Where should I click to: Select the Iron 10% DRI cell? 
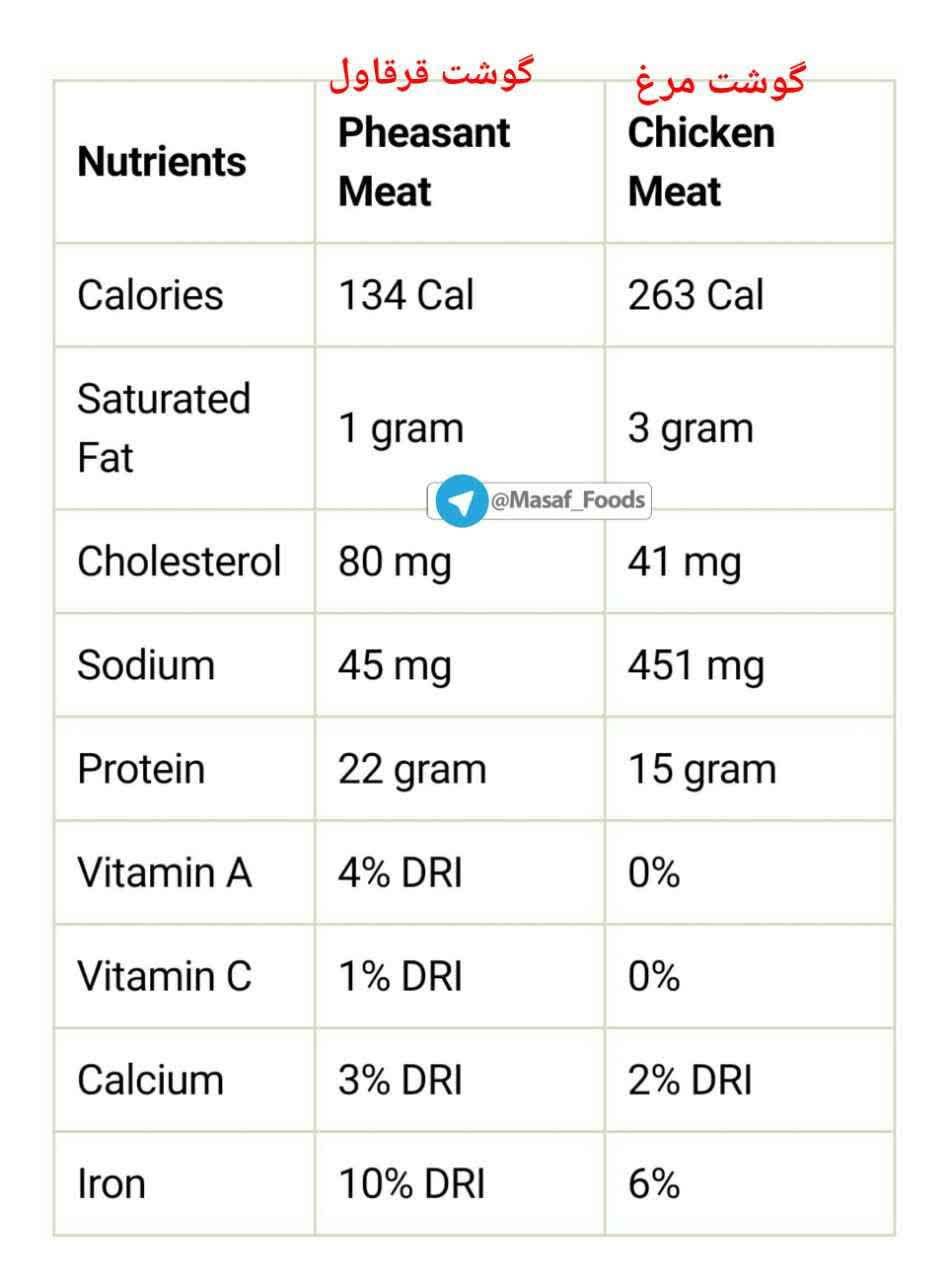pyautogui.click(x=412, y=1185)
